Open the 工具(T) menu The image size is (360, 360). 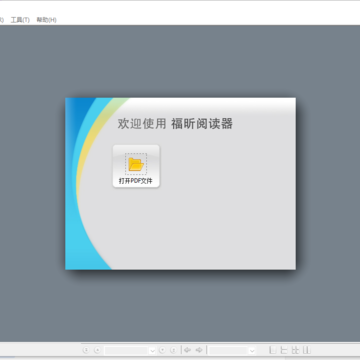(x=20, y=20)
